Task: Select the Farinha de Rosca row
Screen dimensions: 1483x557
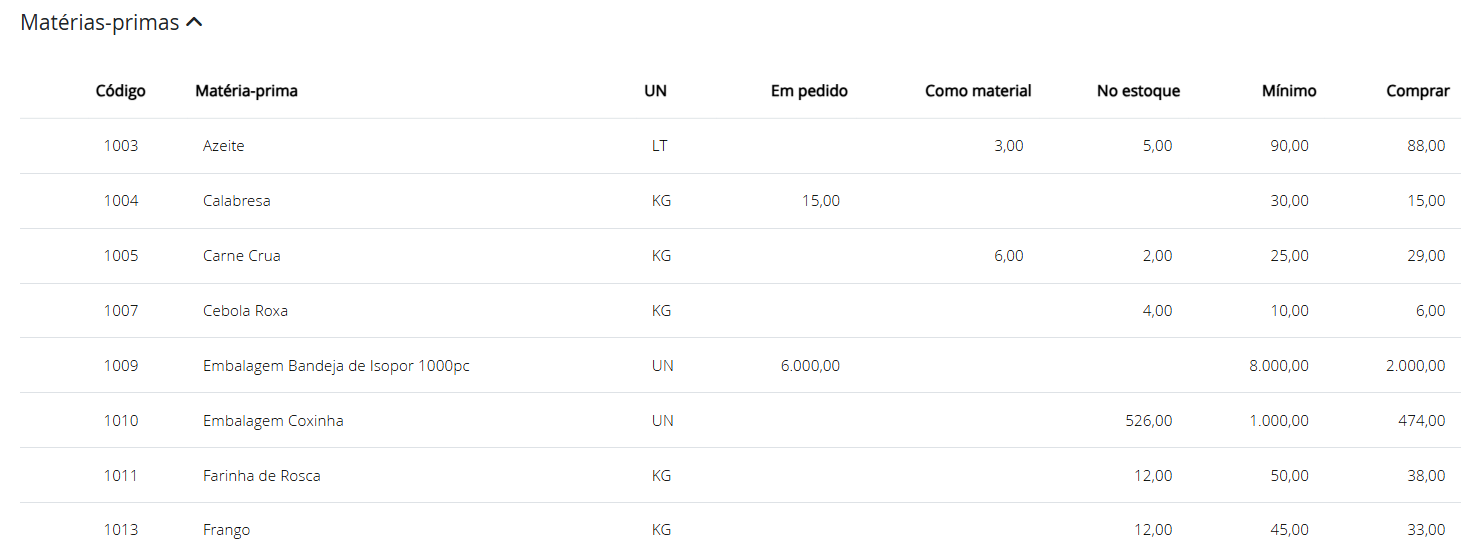Action: 261,476
